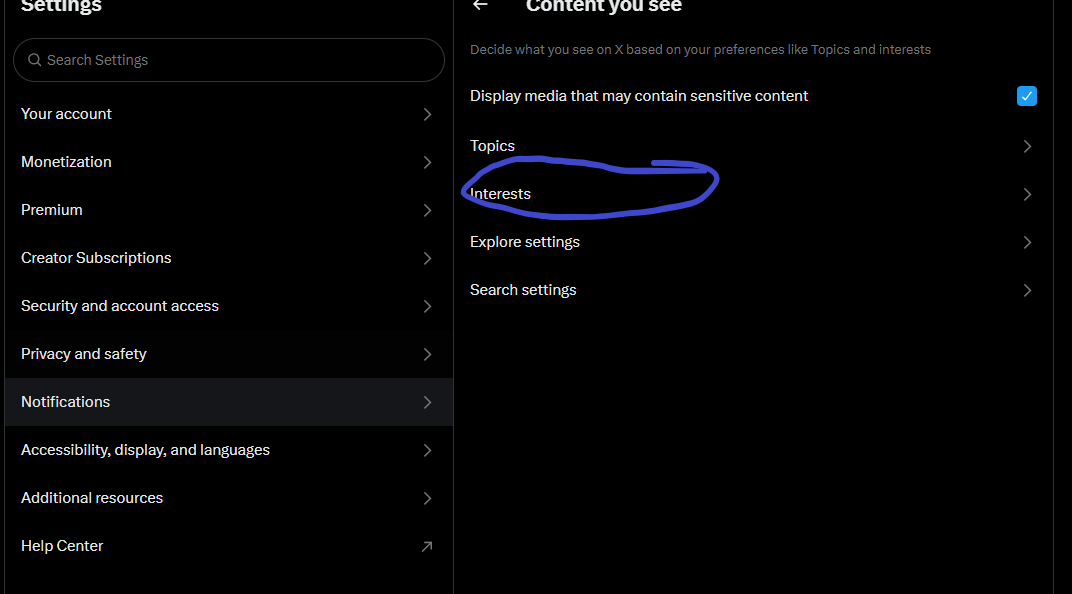Focus the Search Settings input field
Image resolution: width=1072 pixels, height=594 pixels.
[x=228, y=60]
